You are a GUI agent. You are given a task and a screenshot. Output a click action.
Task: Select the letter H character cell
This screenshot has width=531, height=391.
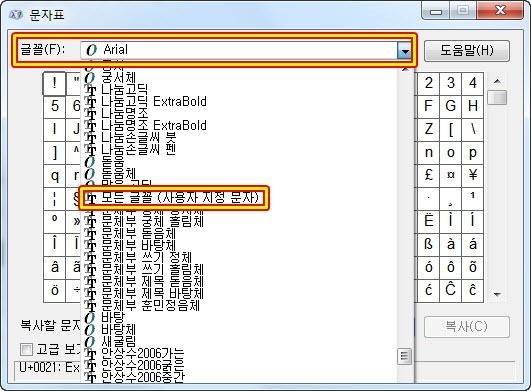tap(472, 107)
